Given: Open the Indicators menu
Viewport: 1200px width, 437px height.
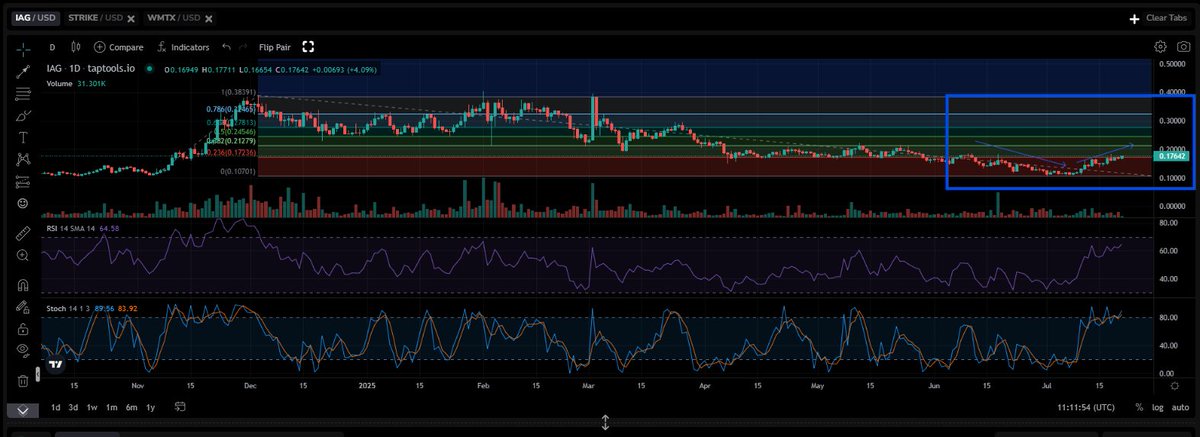Looking at the screenshot, I should point(182,47).
